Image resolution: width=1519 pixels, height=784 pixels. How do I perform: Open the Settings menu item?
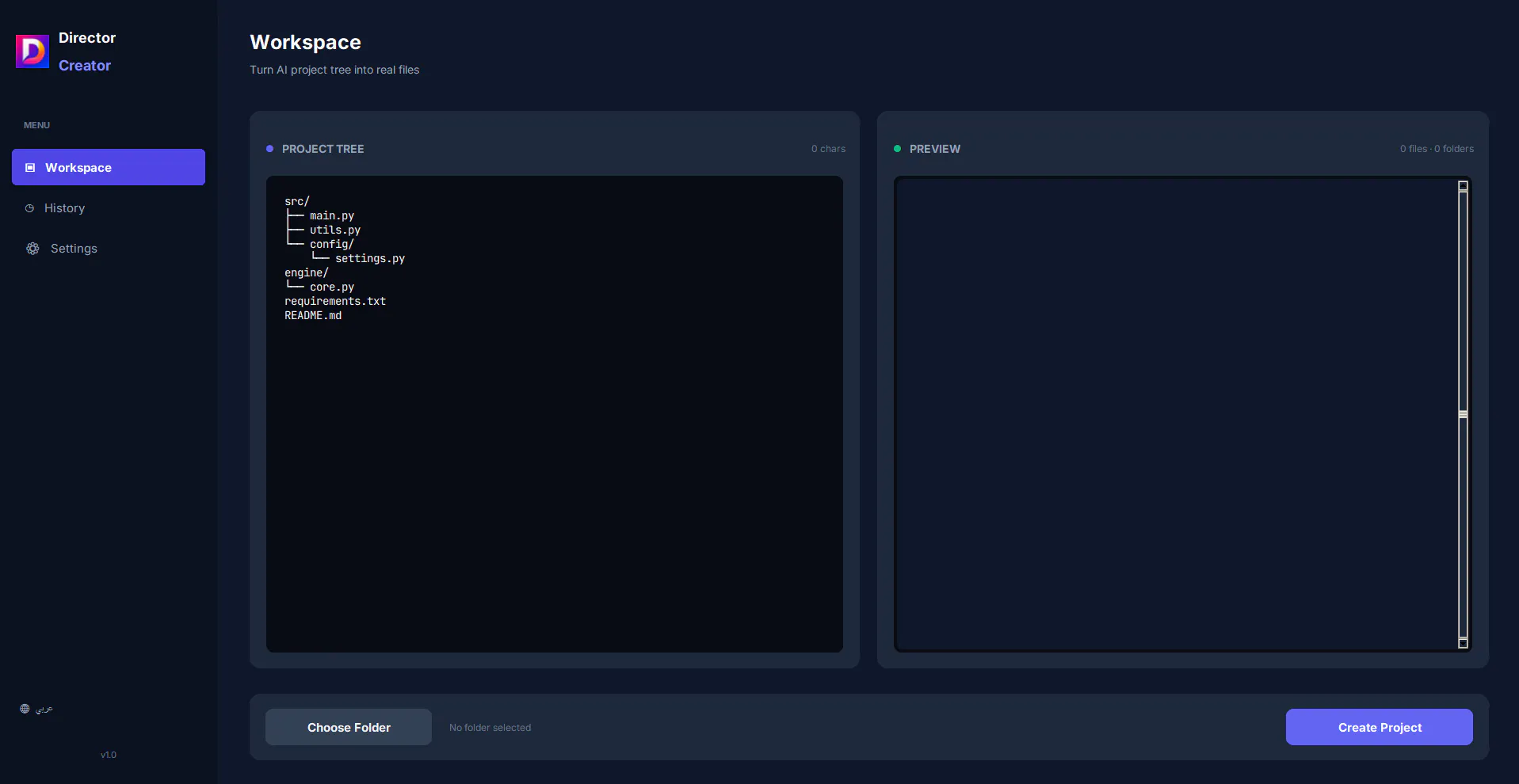pyautogui.click(x=109, y=249)
